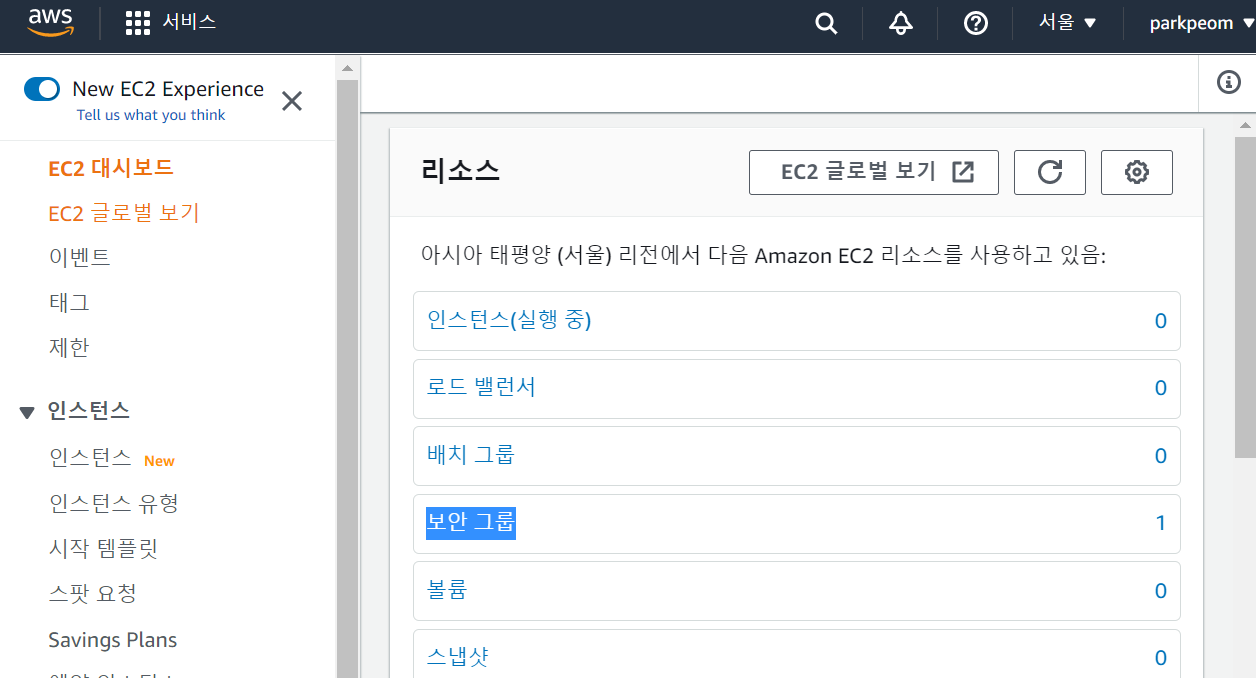Collapse the 인스턴스 sidebar section
The image size is (1256, 678).
[27, 412]
